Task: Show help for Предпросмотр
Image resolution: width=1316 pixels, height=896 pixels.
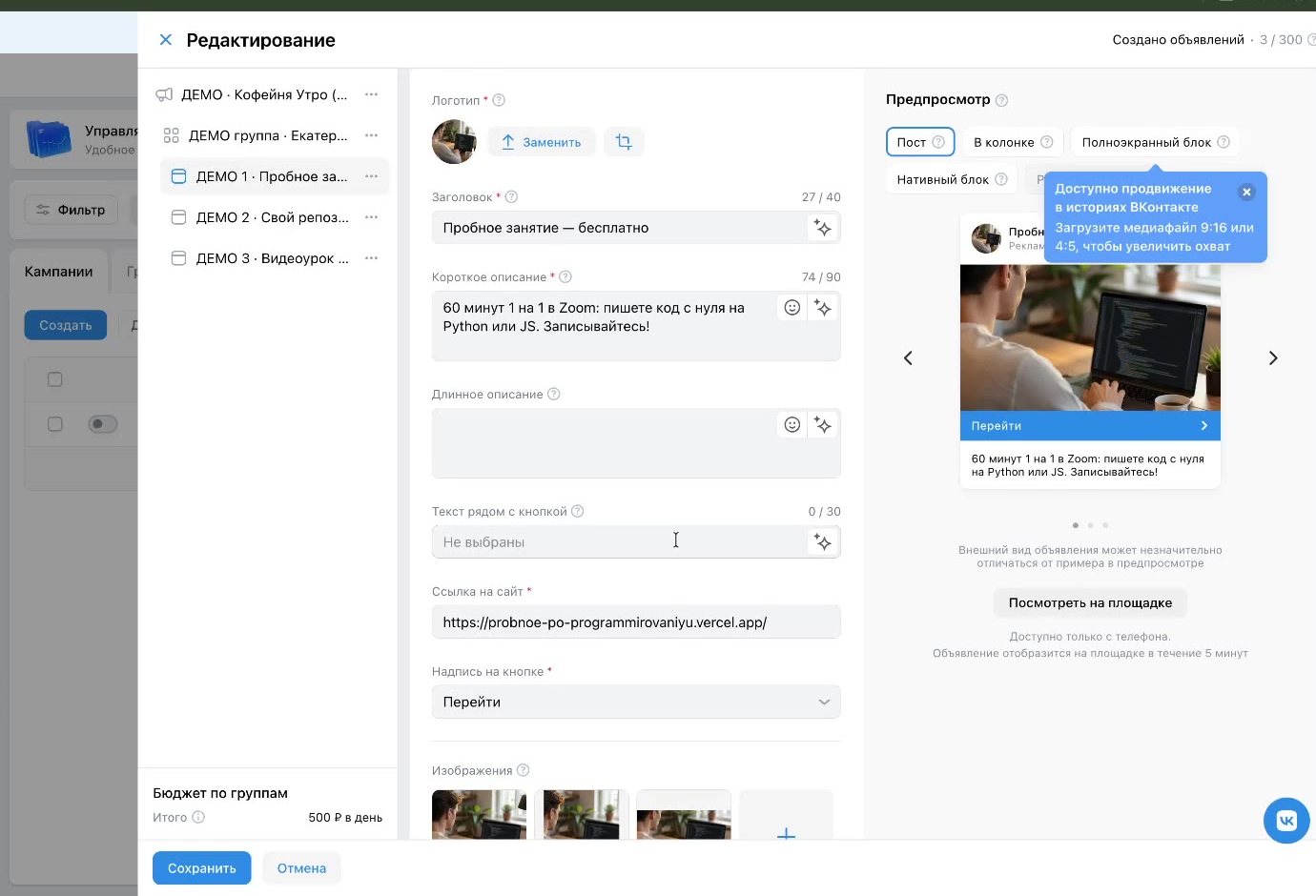Action: click(1001, 100)
